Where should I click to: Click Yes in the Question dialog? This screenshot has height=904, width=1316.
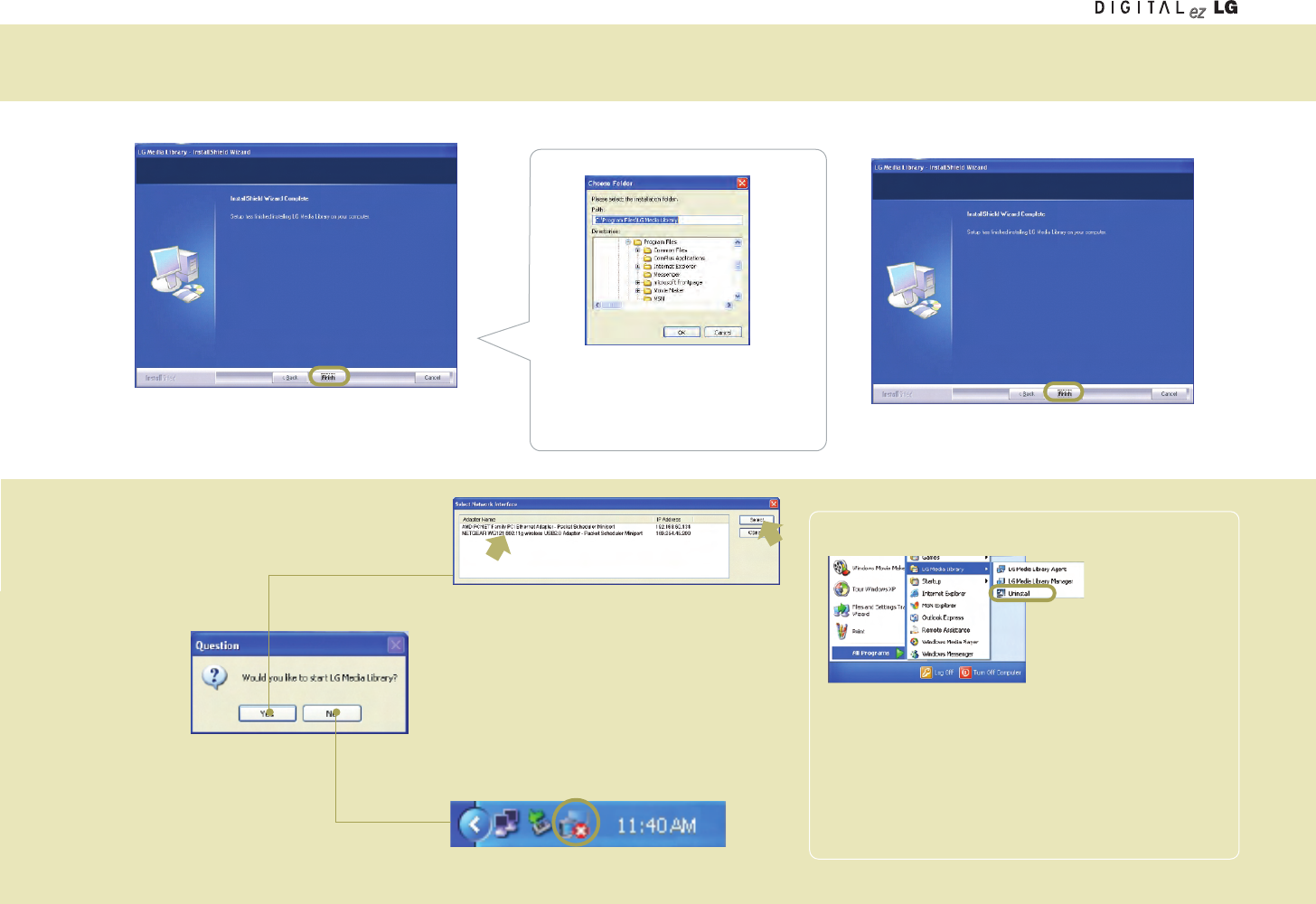[268, 713]
